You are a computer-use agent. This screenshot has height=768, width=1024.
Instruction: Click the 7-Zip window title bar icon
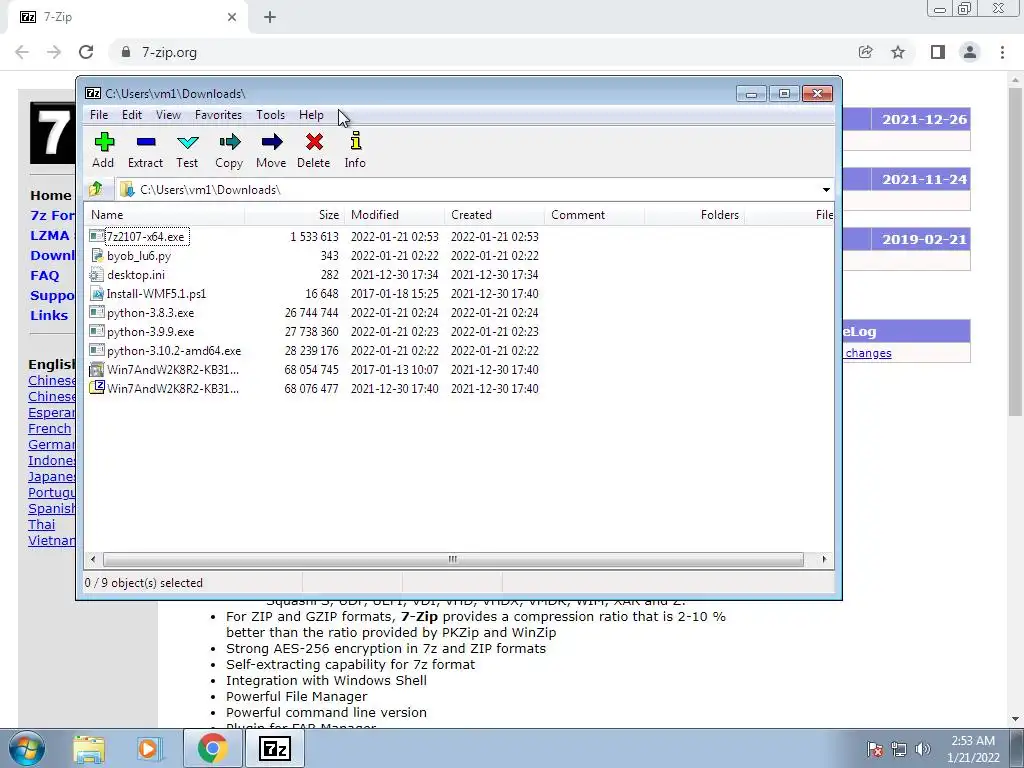tap(93, 93)
